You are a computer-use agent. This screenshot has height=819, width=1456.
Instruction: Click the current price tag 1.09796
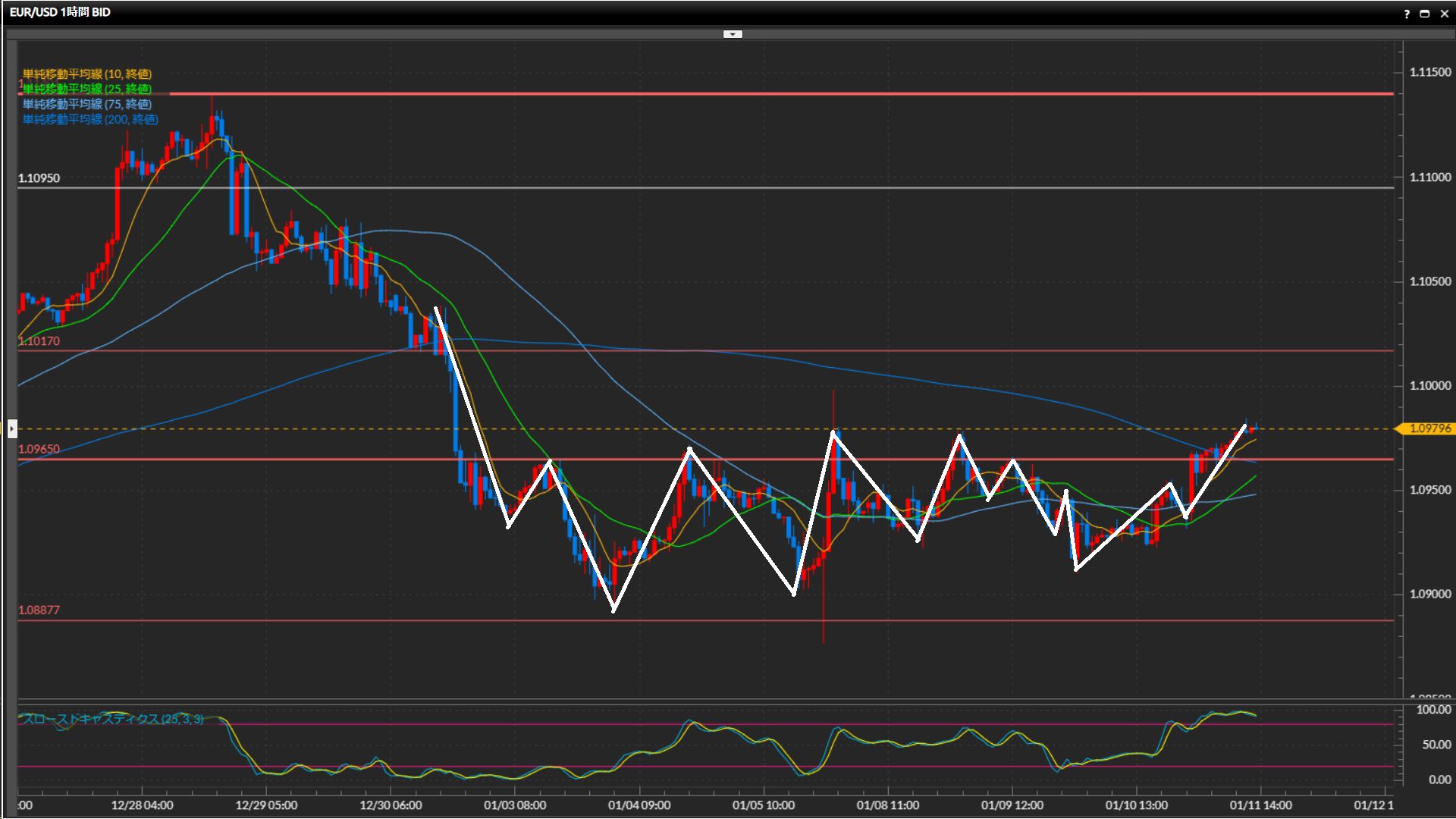(x=1429, y=428)
